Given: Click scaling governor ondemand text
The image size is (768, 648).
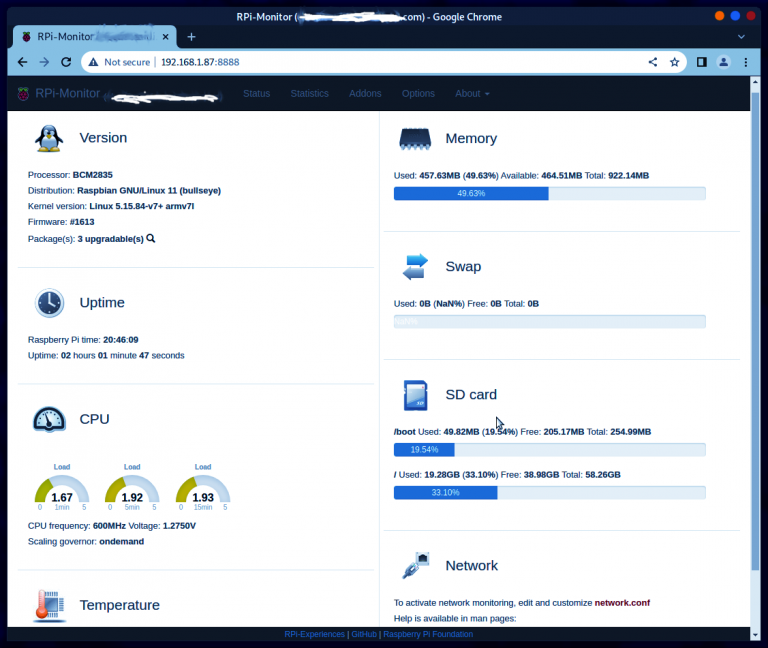Looking at the screenshot, I should click(121, 542).
